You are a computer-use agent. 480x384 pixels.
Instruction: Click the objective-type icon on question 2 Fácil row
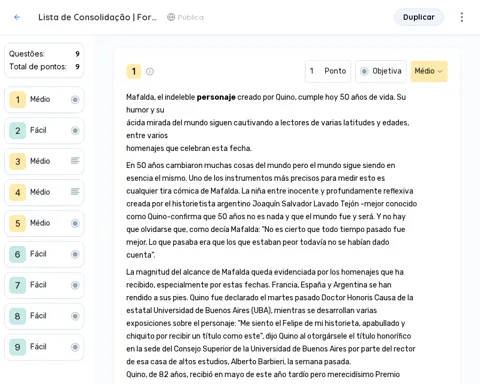(x=75, y=130)
